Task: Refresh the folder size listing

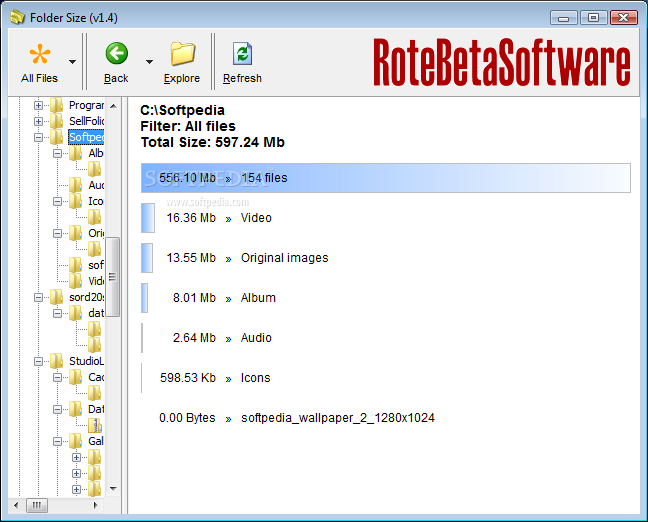Action: pos(242,54)
